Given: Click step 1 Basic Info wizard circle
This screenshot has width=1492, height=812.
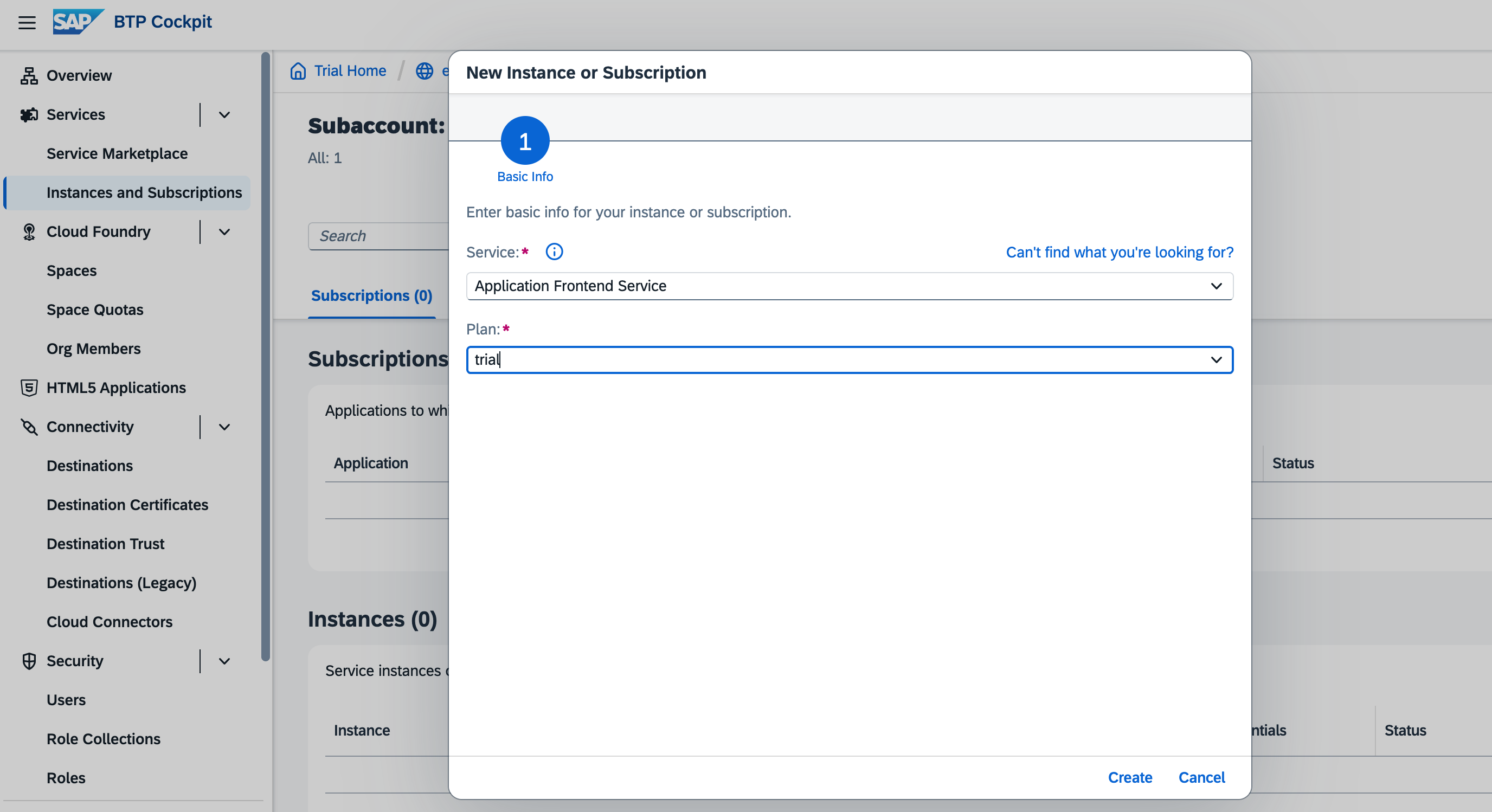Looking at the screenshot, I should tap(524, 141).
